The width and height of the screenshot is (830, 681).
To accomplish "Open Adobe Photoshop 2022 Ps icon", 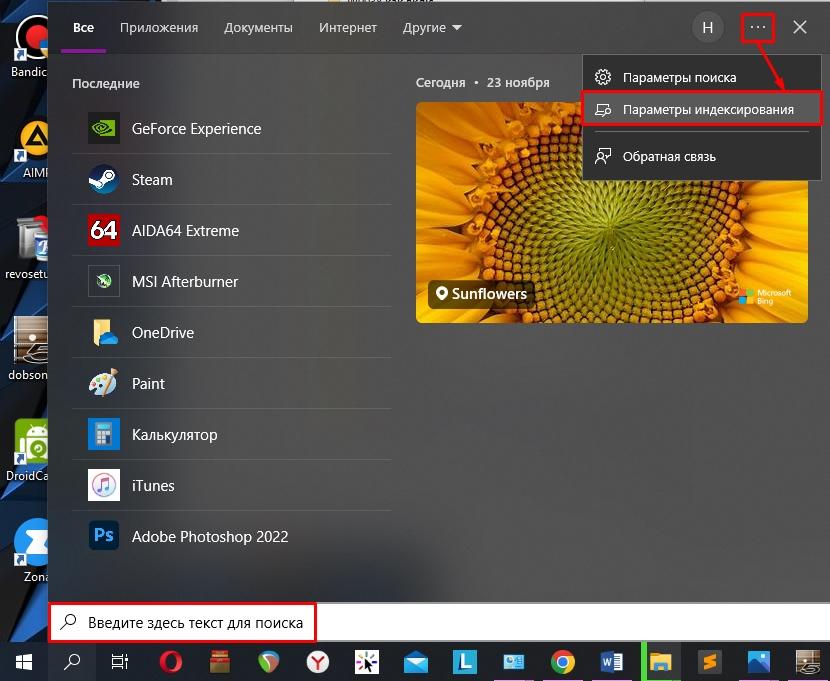I will pos(104,535).
